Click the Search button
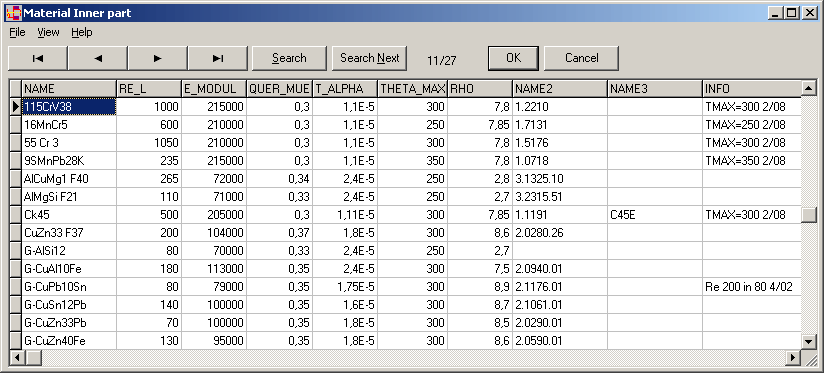The width and height of the screenshot is (824, 373). (289, 58)
